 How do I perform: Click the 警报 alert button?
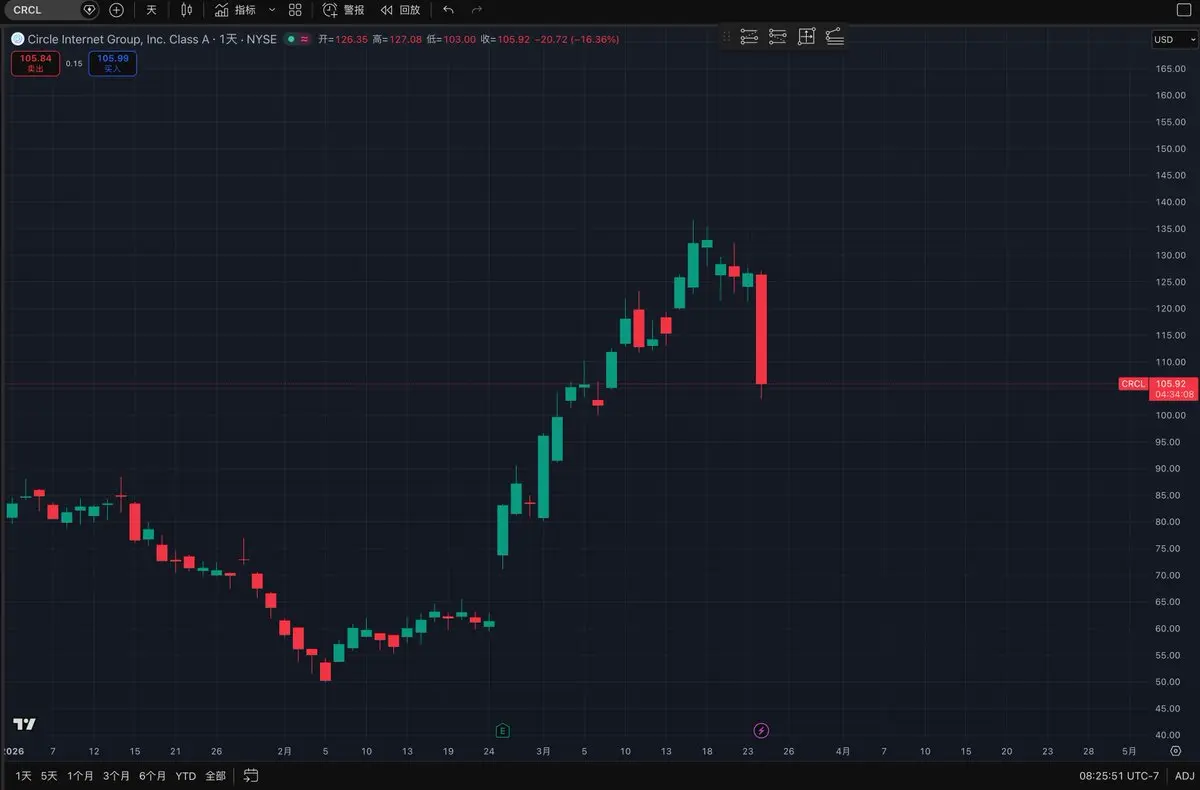[x=343, y=10]
